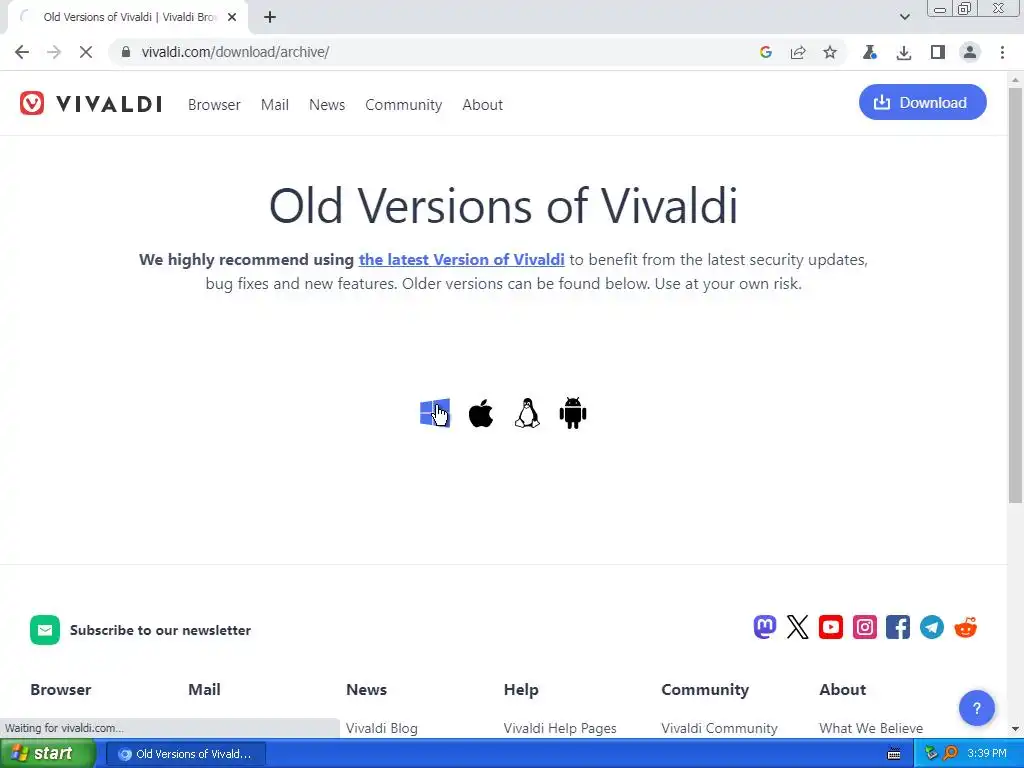Click the taskbar keyboard tray icon
The image size is (1024, 768).
point(894,754)
